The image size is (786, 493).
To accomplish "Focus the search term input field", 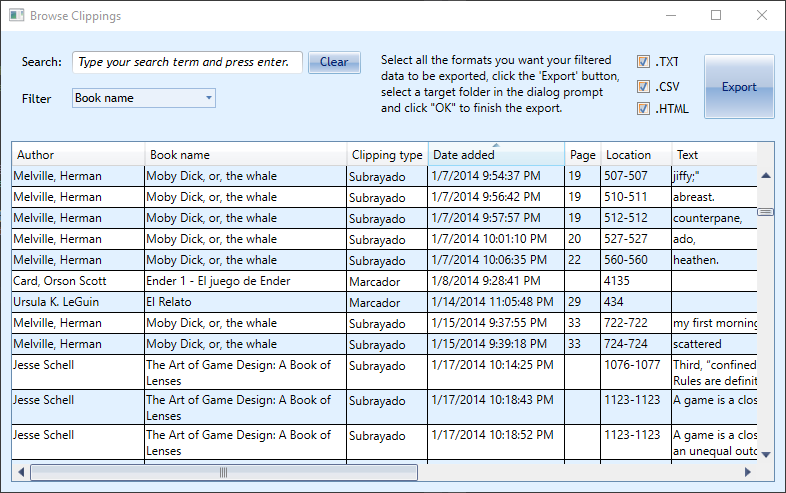I will (x=187, y=62).
